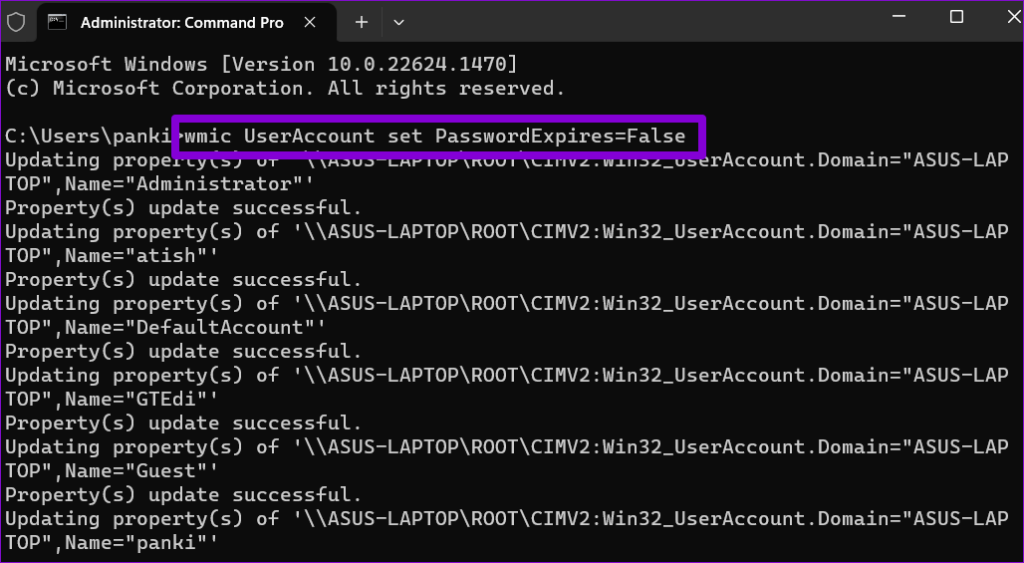Viewport: 1024px width, 563px height.
Task: Expand the new tab profile dropdown chevron
Action: pos(399,23)
